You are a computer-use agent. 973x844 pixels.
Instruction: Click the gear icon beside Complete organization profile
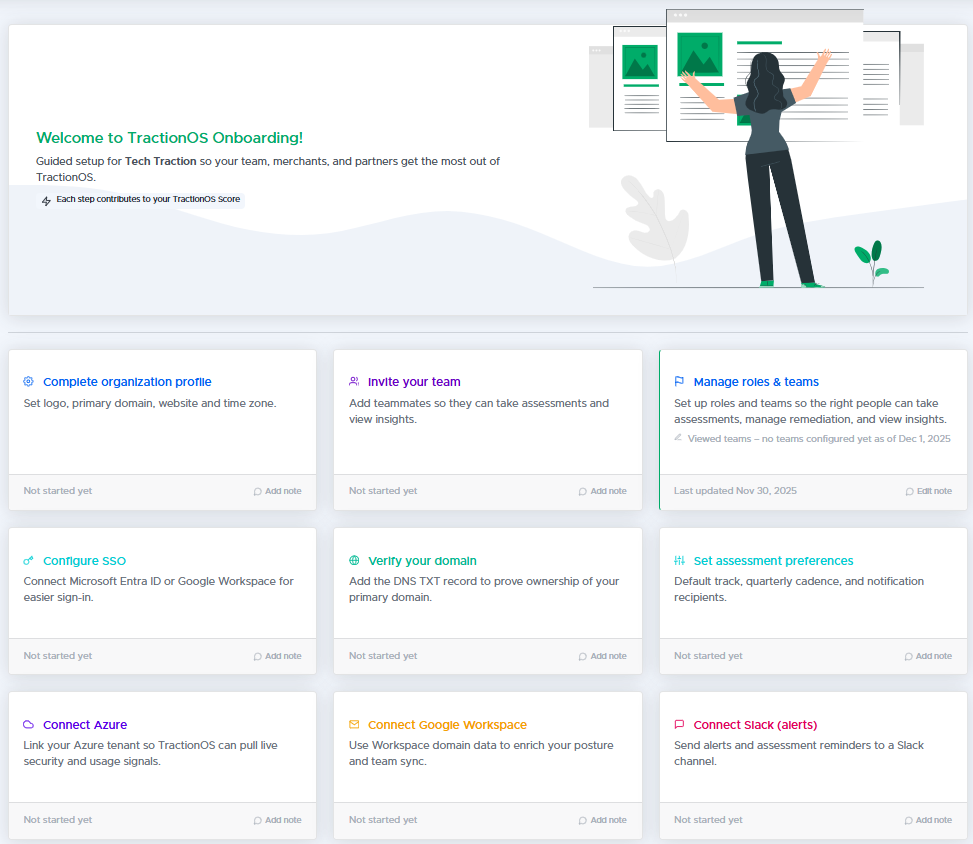click(29, 382)
